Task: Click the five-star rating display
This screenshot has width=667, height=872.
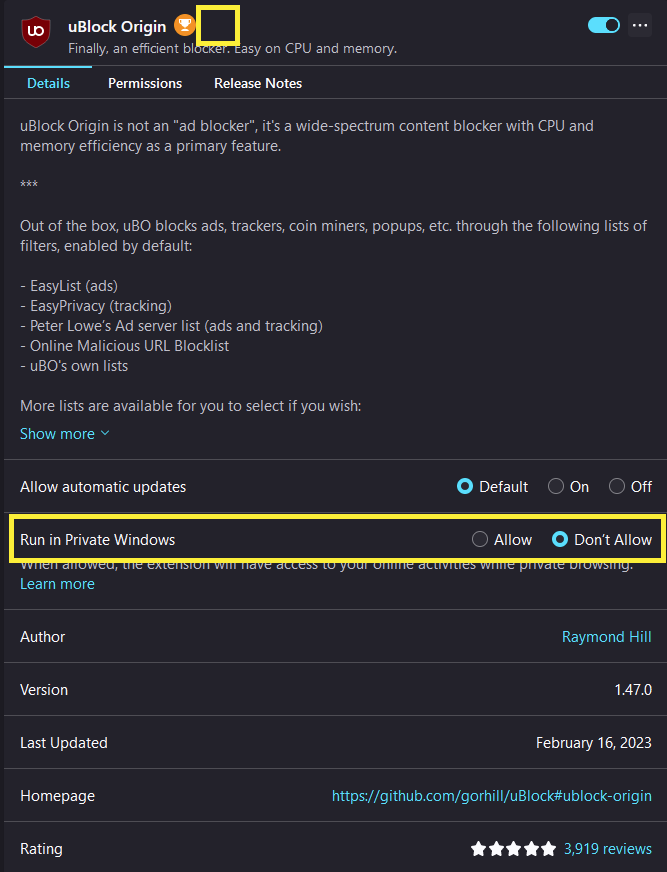Action: (x=513, y=849)
